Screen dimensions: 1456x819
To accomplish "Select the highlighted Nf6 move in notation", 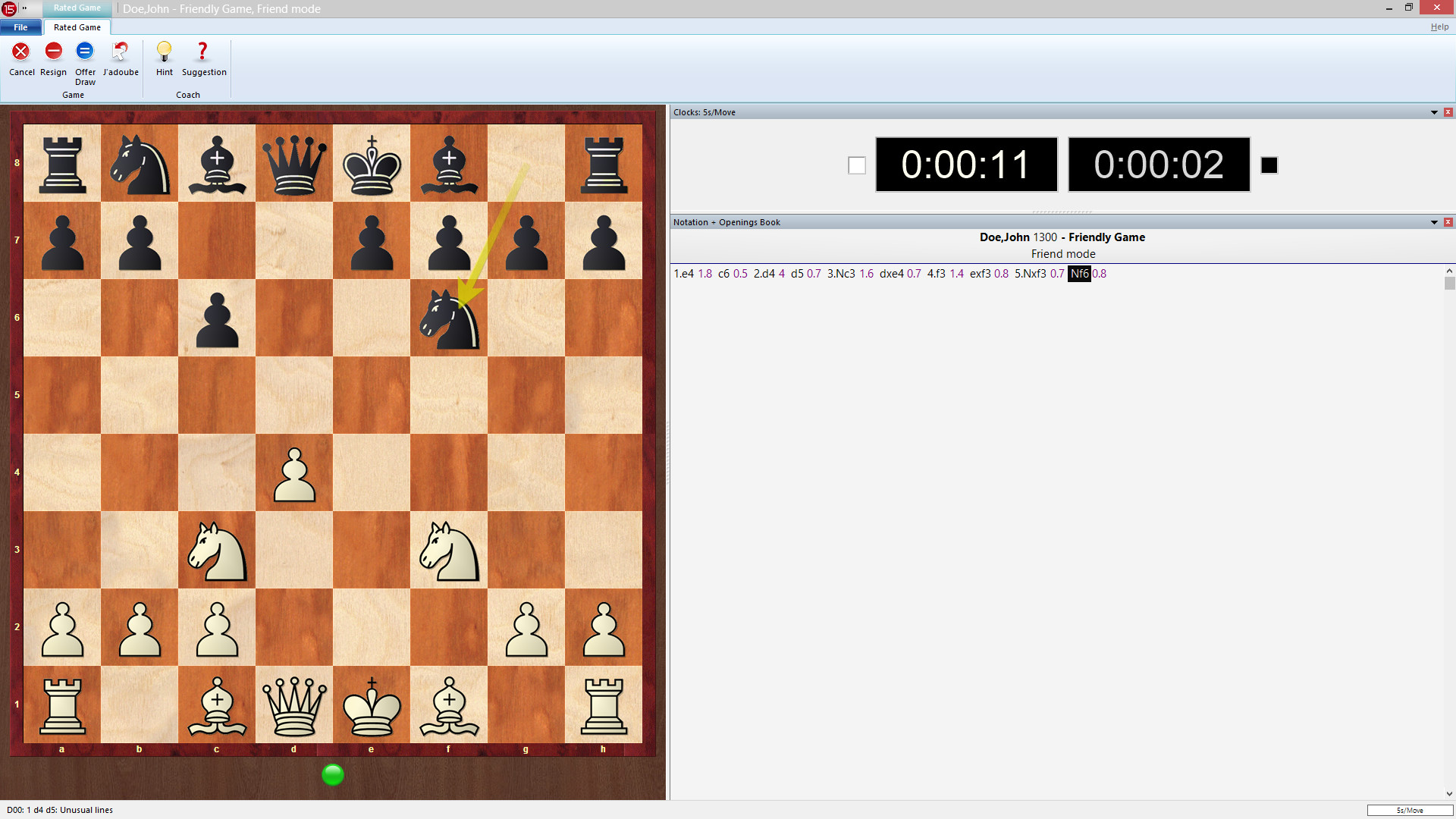I will [x=1078, y=274].
